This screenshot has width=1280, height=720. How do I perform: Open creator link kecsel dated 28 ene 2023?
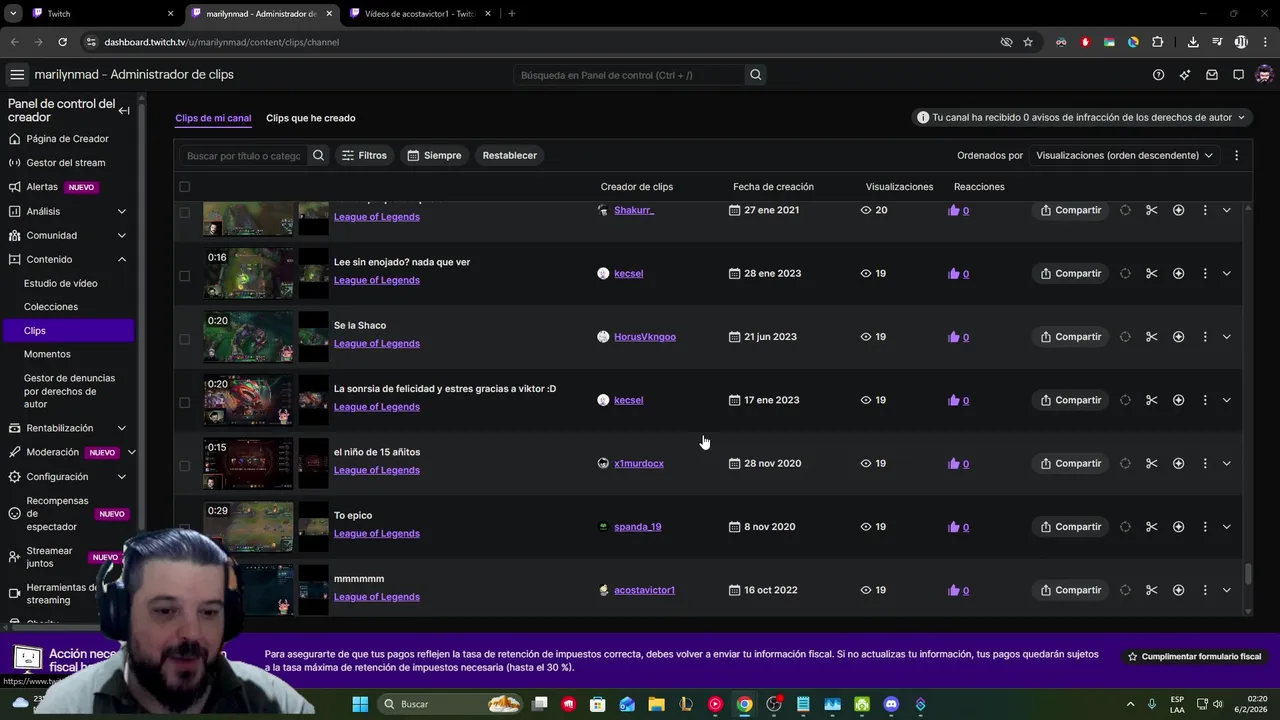[628, 273]
